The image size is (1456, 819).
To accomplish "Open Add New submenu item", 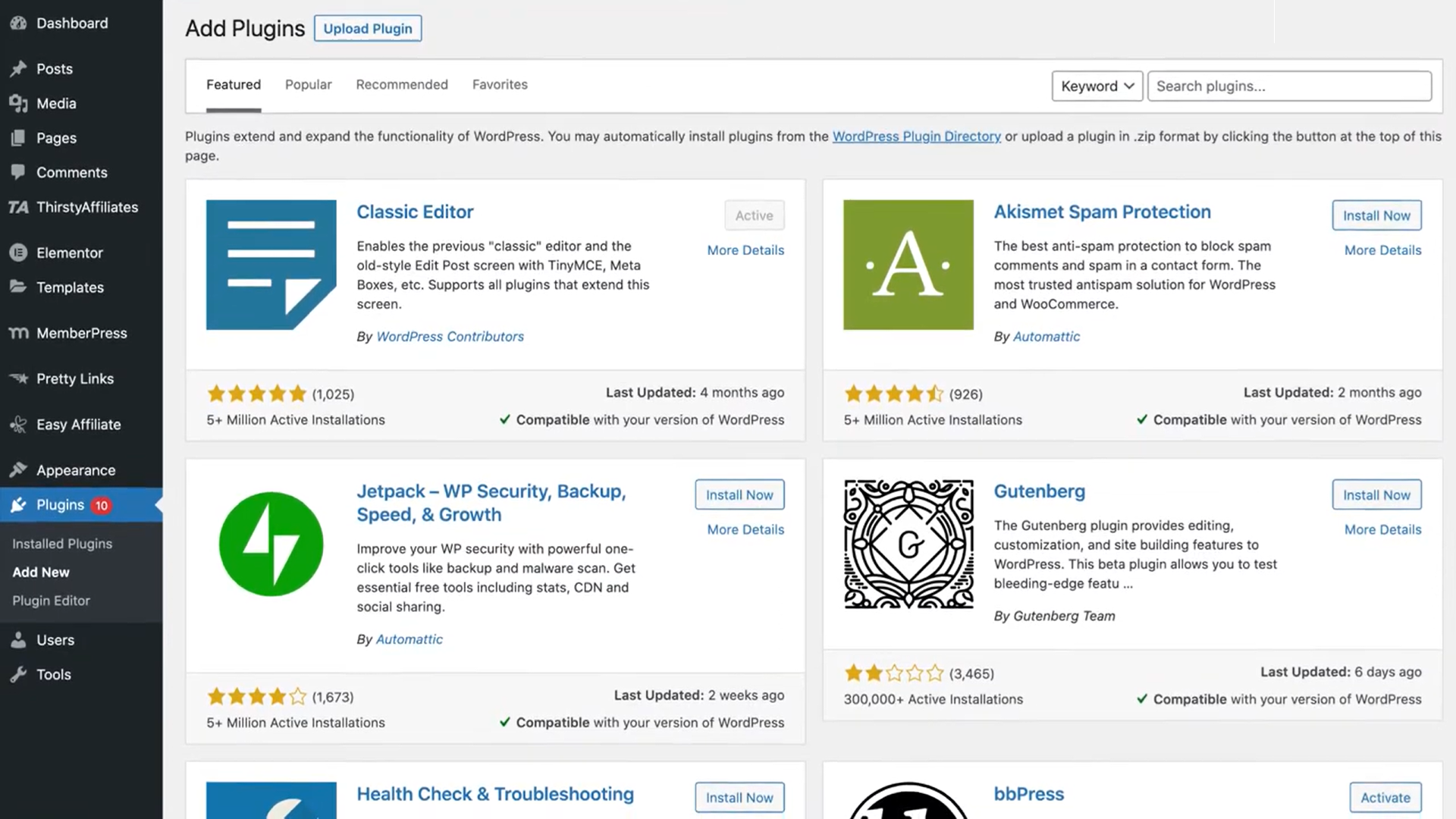I will pyautogui.click(x=41, y=573).
